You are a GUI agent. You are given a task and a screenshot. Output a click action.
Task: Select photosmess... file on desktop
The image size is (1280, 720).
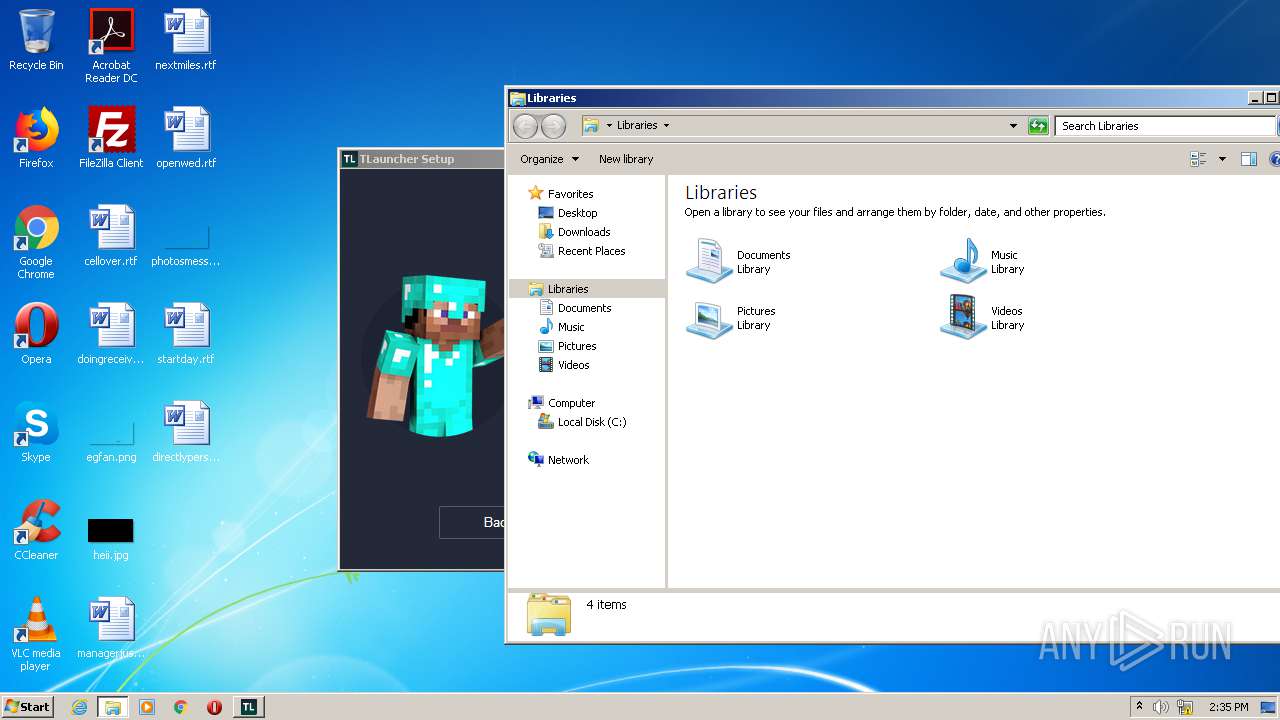coord(186,245)
